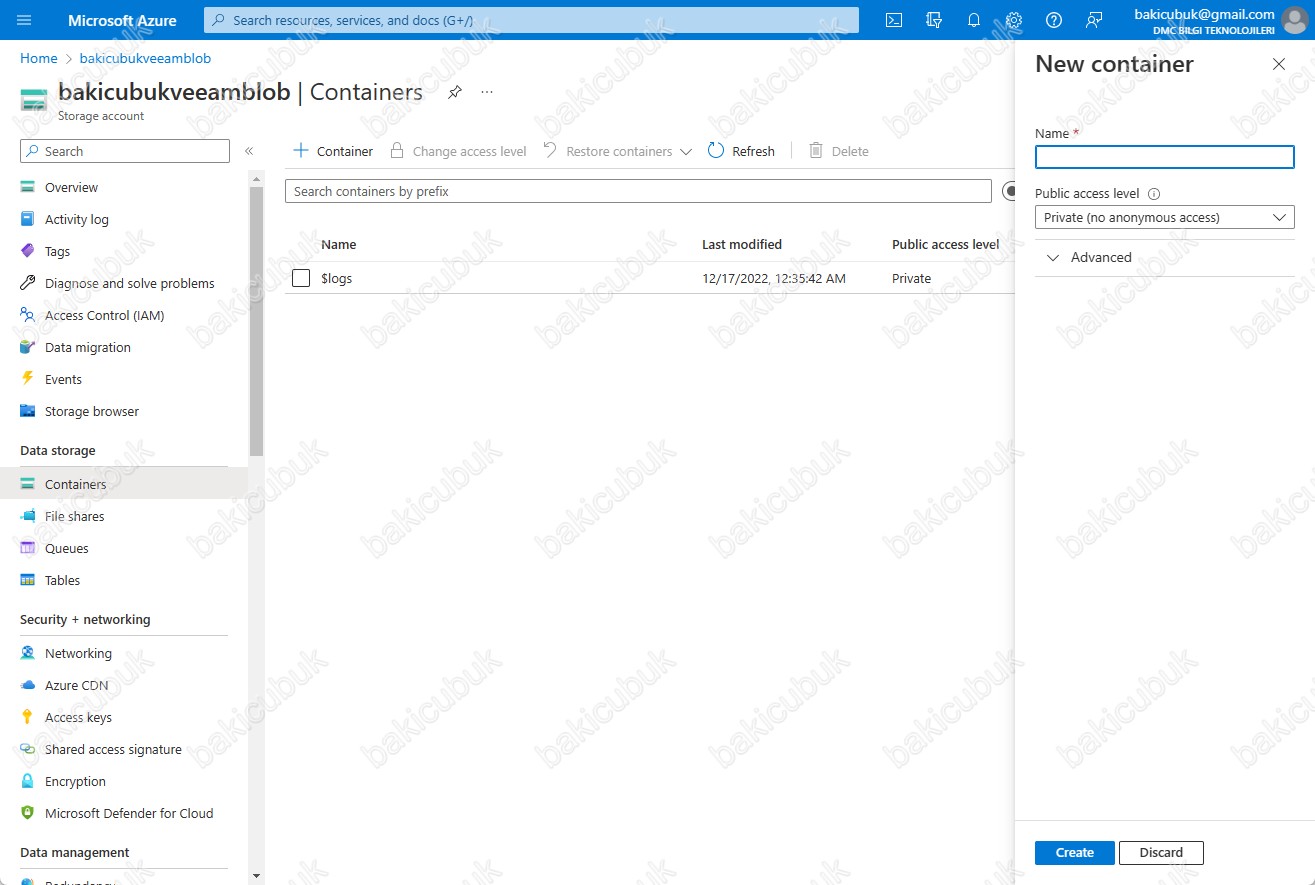This screenshot has width=1315, height=885.
Task: Open the notifications bell
Action: (x=974, y=20)
